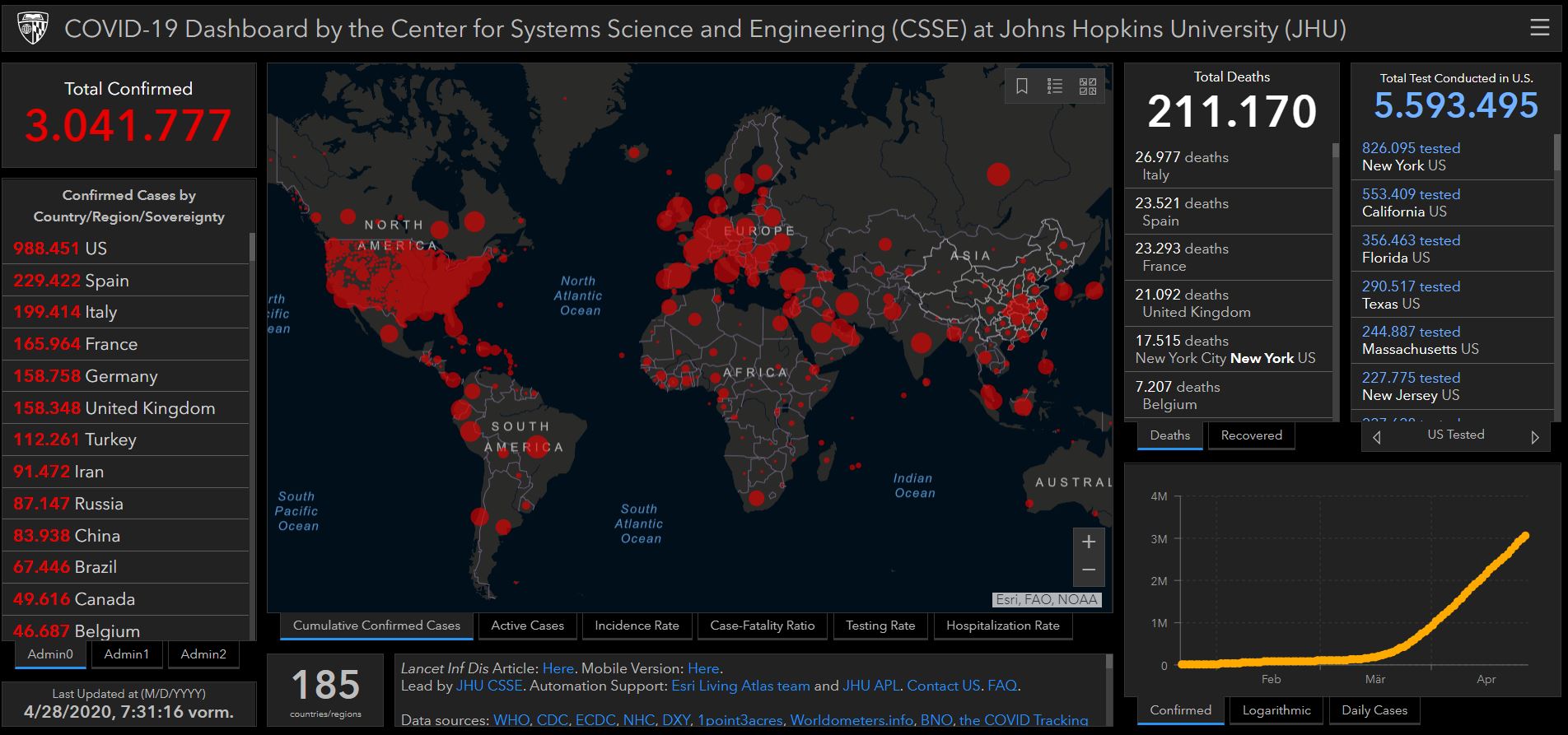Zoom in on the map with plus button
Viewport: 1568px width, 735px height.
coord(1089,542)
